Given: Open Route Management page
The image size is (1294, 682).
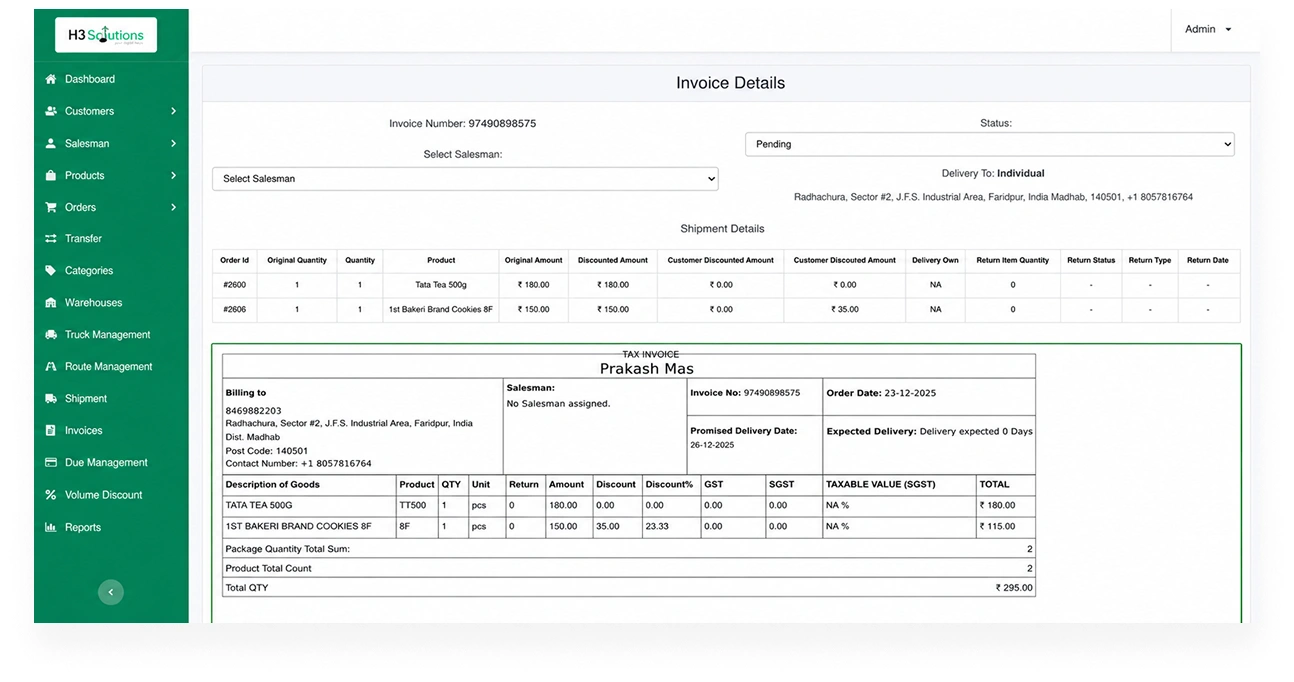Looking at the screenshot, I should [x=111, y=367].
